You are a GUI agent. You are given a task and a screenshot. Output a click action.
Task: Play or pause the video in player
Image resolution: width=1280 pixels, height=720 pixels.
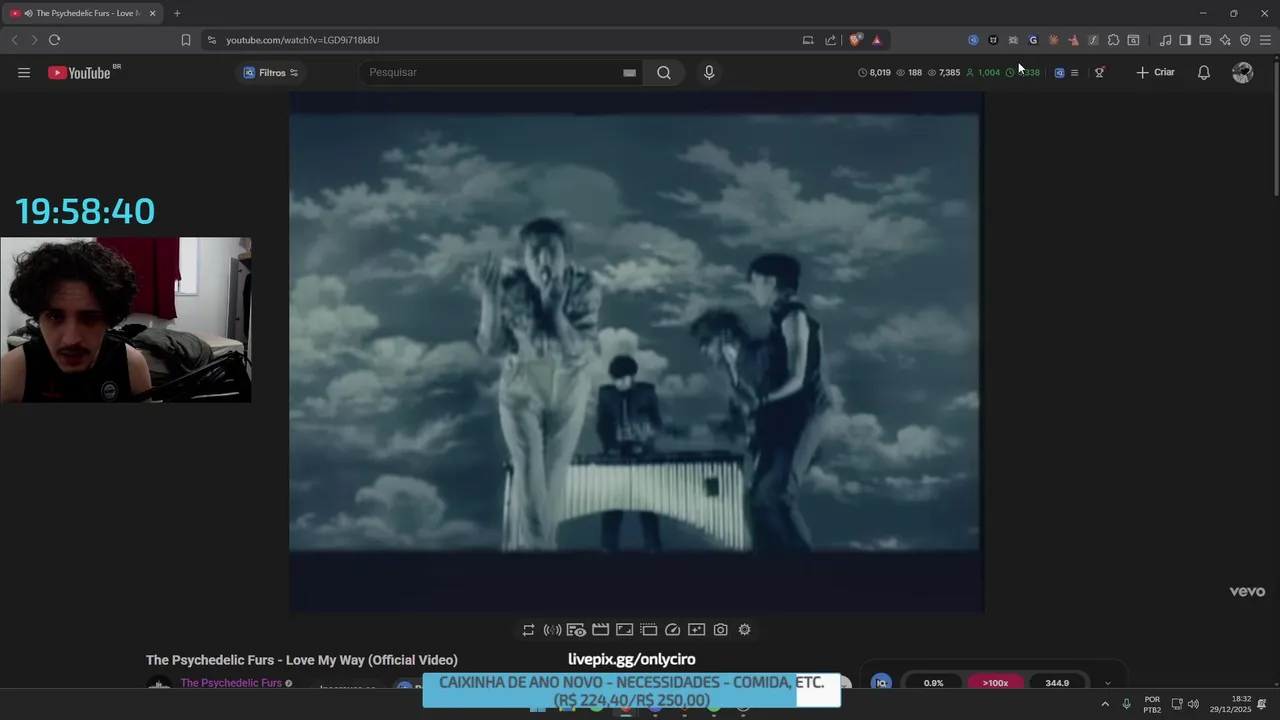pyautogui.click(x=636, y=352)
